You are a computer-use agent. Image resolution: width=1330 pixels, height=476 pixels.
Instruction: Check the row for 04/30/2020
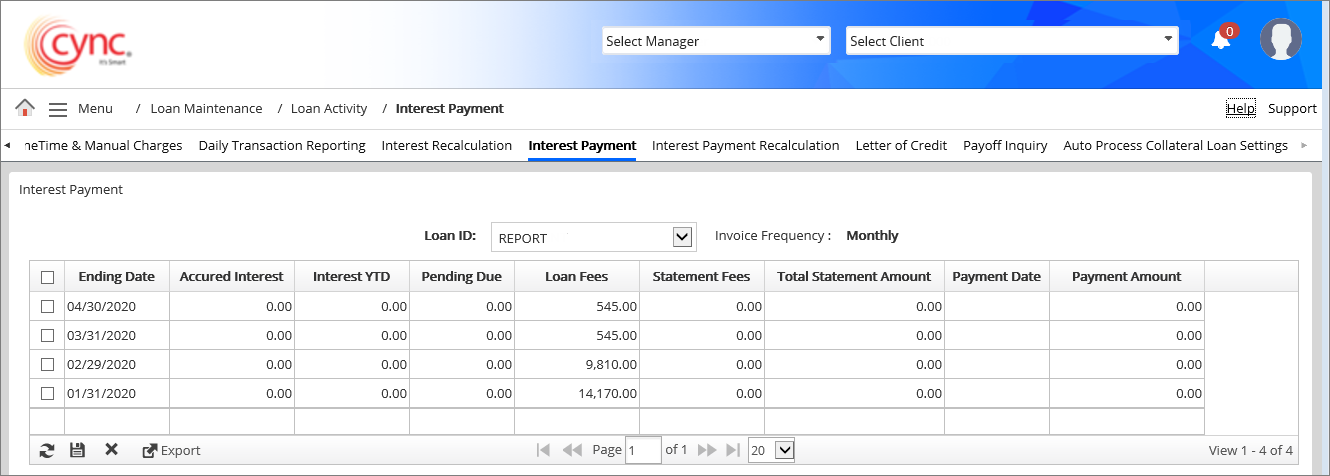coord(47,307)
